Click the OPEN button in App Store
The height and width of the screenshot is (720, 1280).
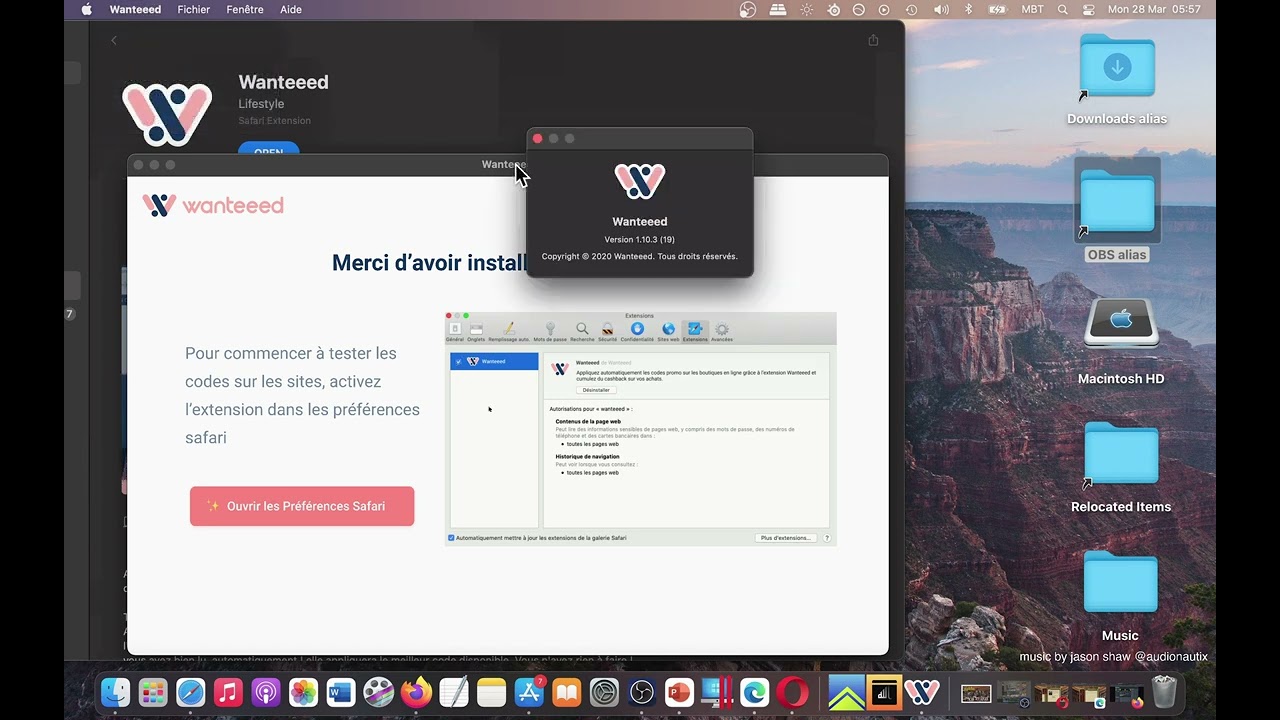tap(268, 151)
